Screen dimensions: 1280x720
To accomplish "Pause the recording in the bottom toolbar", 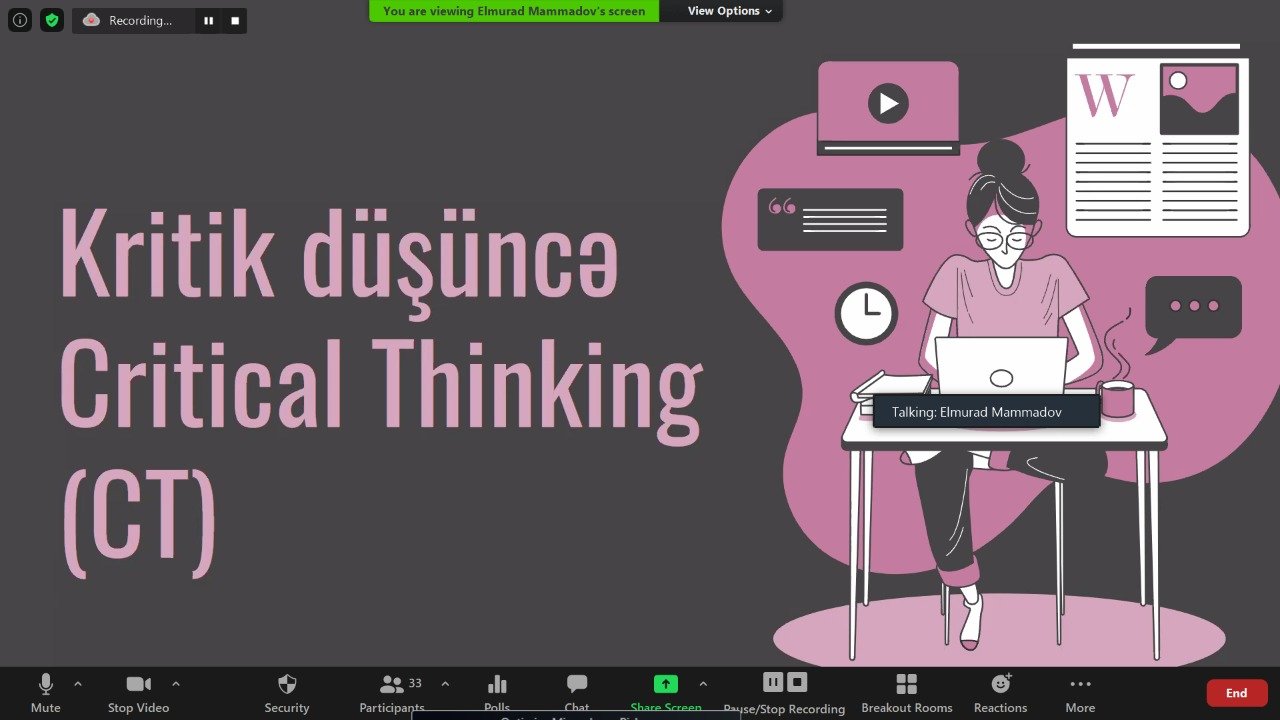I will click(773, 682).
